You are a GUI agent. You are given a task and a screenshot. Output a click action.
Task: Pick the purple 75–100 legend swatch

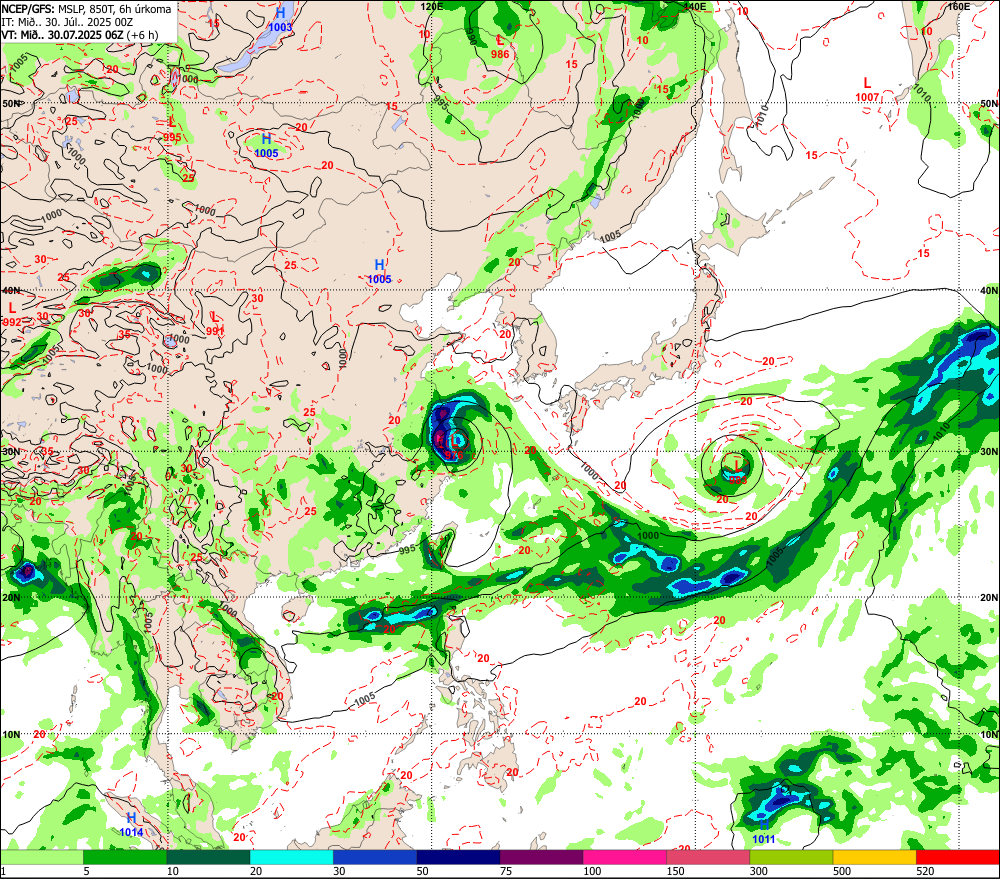point(541,857)
